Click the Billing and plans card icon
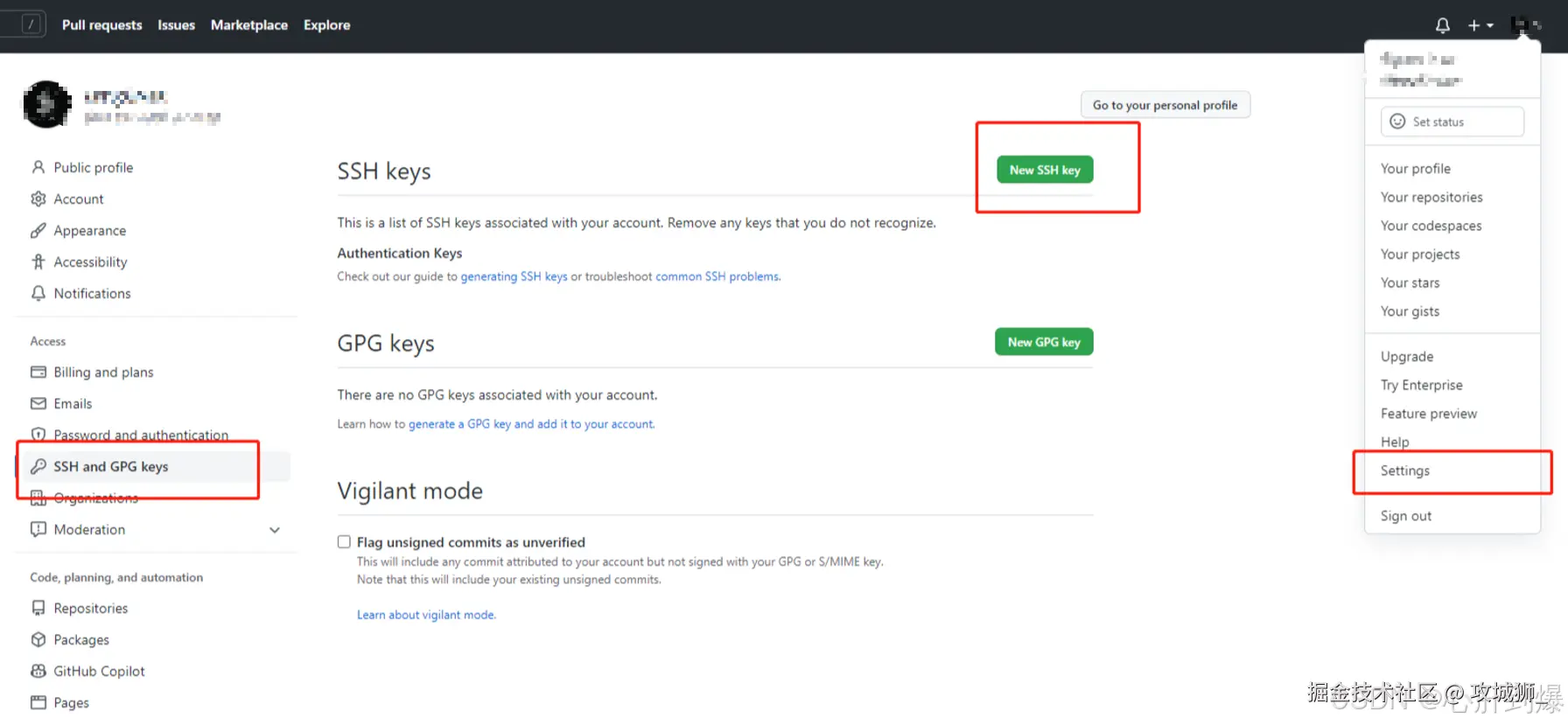Image resolution: width=1568 pixels, height=725 pixels. (38, 373)
